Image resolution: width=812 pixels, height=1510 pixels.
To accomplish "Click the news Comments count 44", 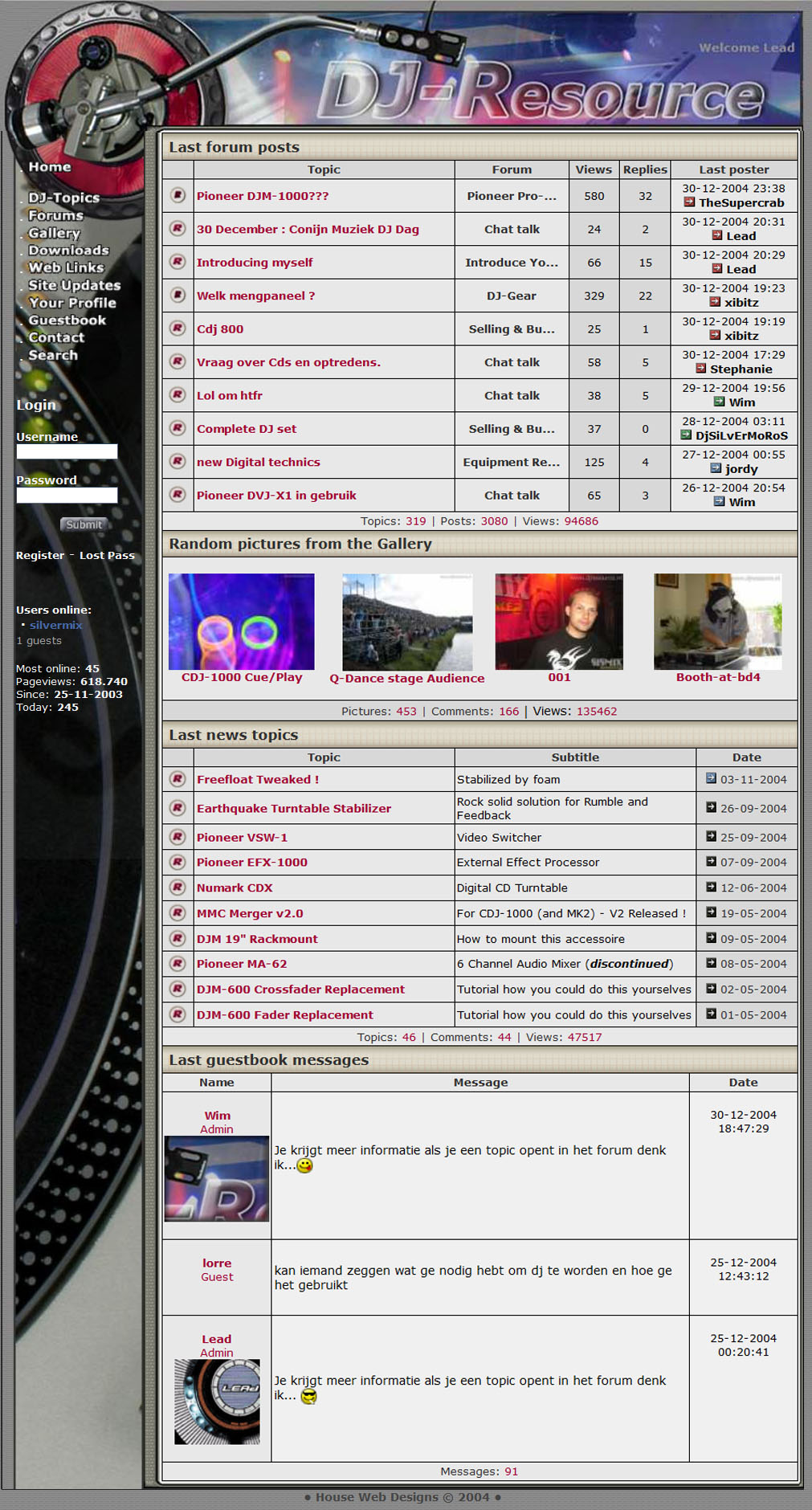I will click(x=504, y=1037).
